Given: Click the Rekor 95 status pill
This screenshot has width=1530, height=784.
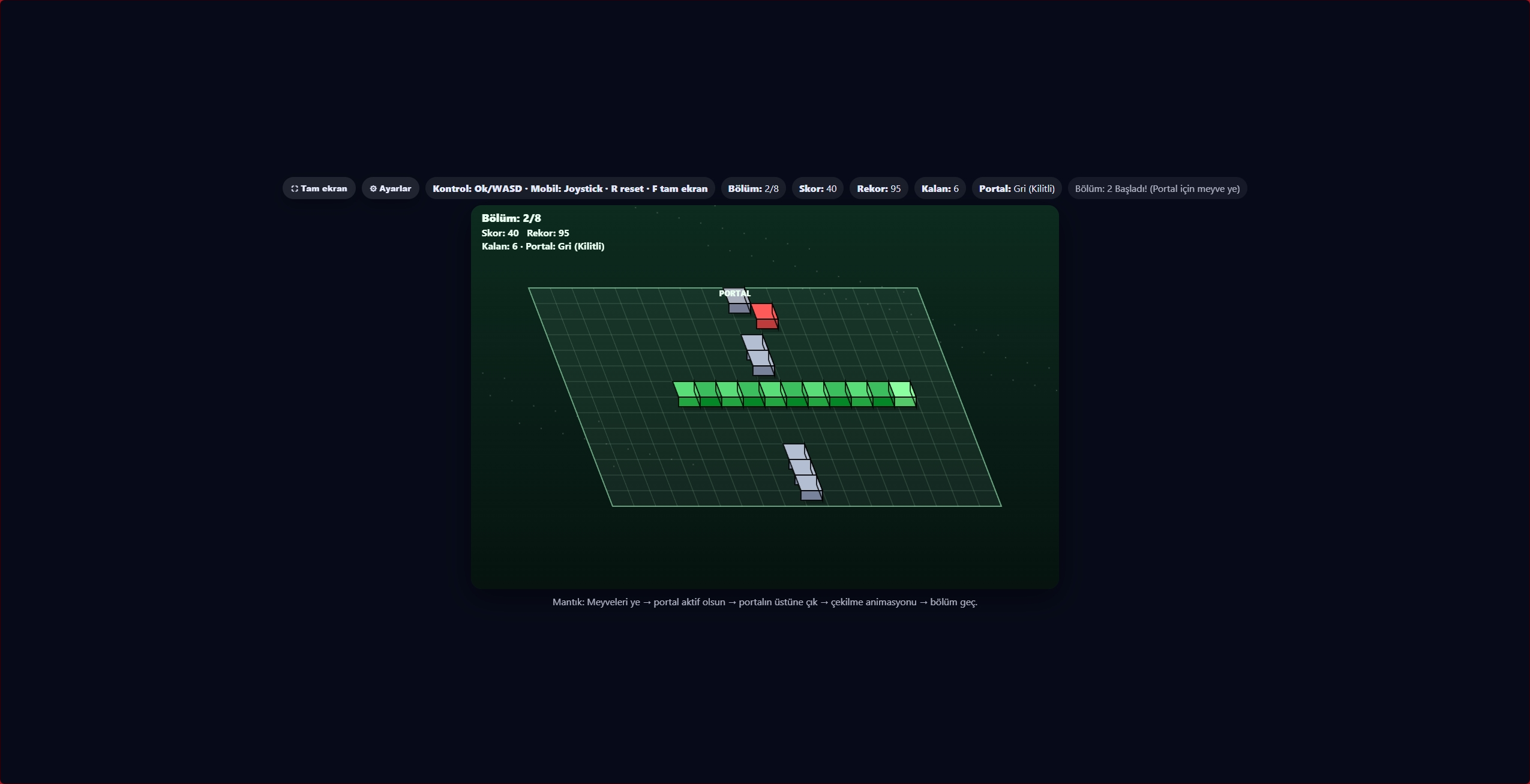Looking at the screenshot, I should coord(878,188).
